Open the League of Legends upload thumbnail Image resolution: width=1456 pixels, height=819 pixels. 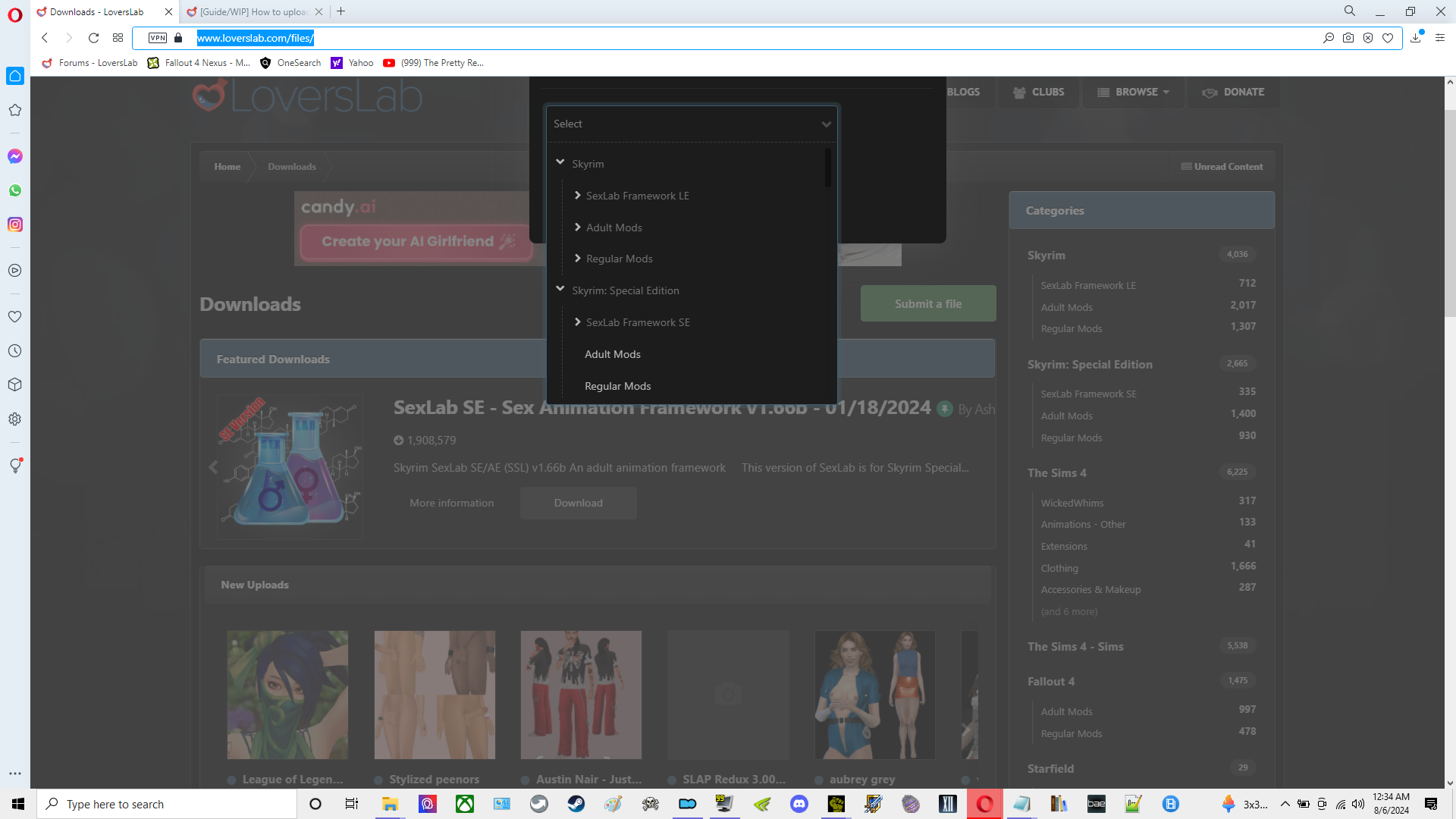287,695
